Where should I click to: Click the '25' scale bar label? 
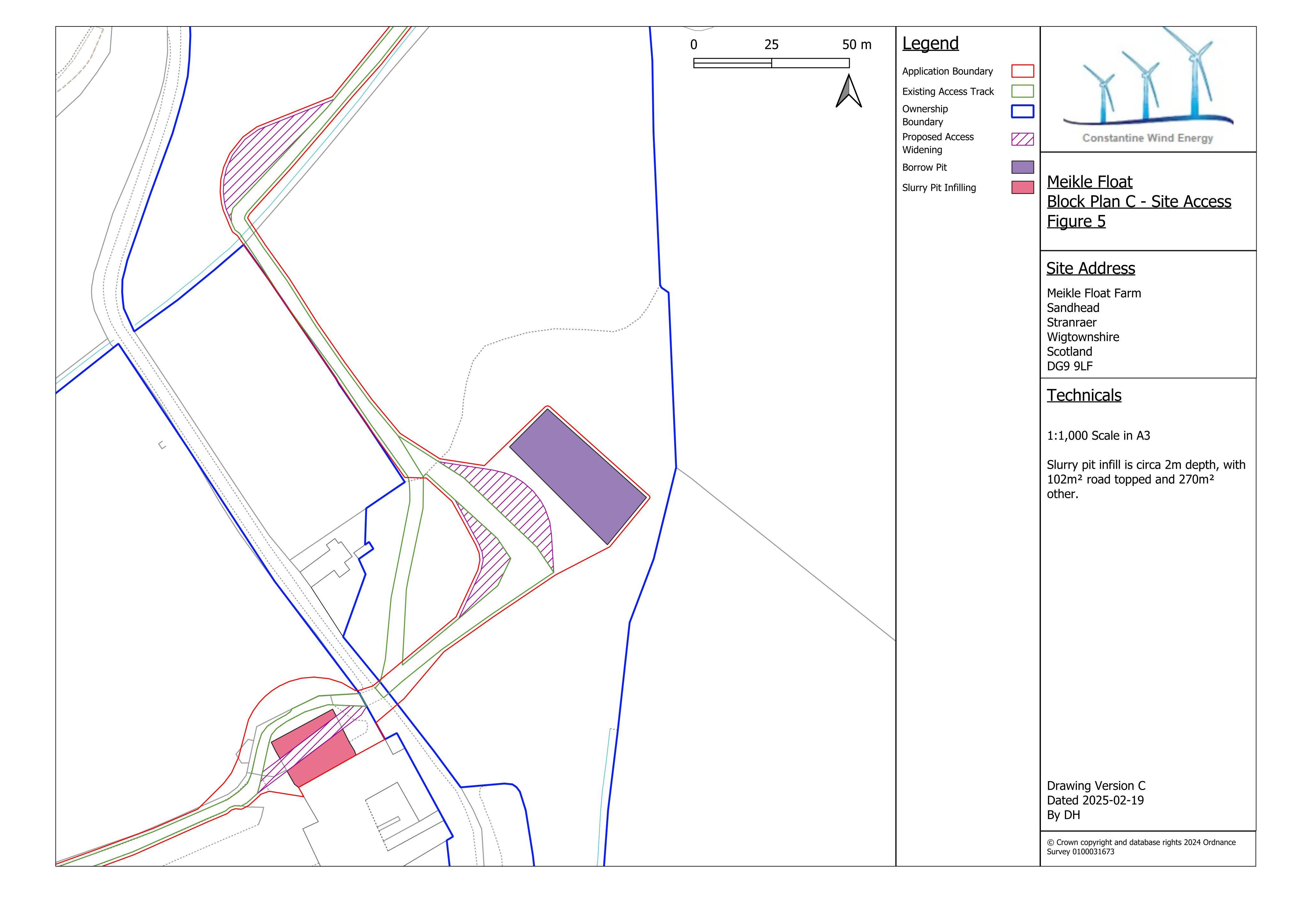(x=771, y=44)
